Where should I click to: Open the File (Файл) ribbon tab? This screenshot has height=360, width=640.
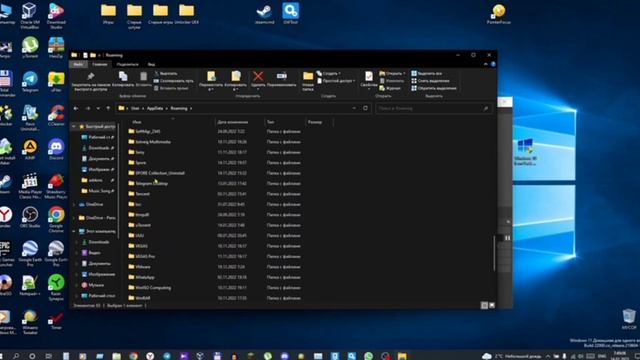click(x=78, y=64)
